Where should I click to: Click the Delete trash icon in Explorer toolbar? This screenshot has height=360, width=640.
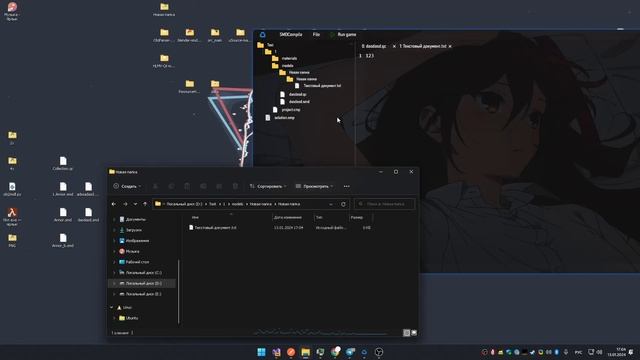[x=235, y=186]
